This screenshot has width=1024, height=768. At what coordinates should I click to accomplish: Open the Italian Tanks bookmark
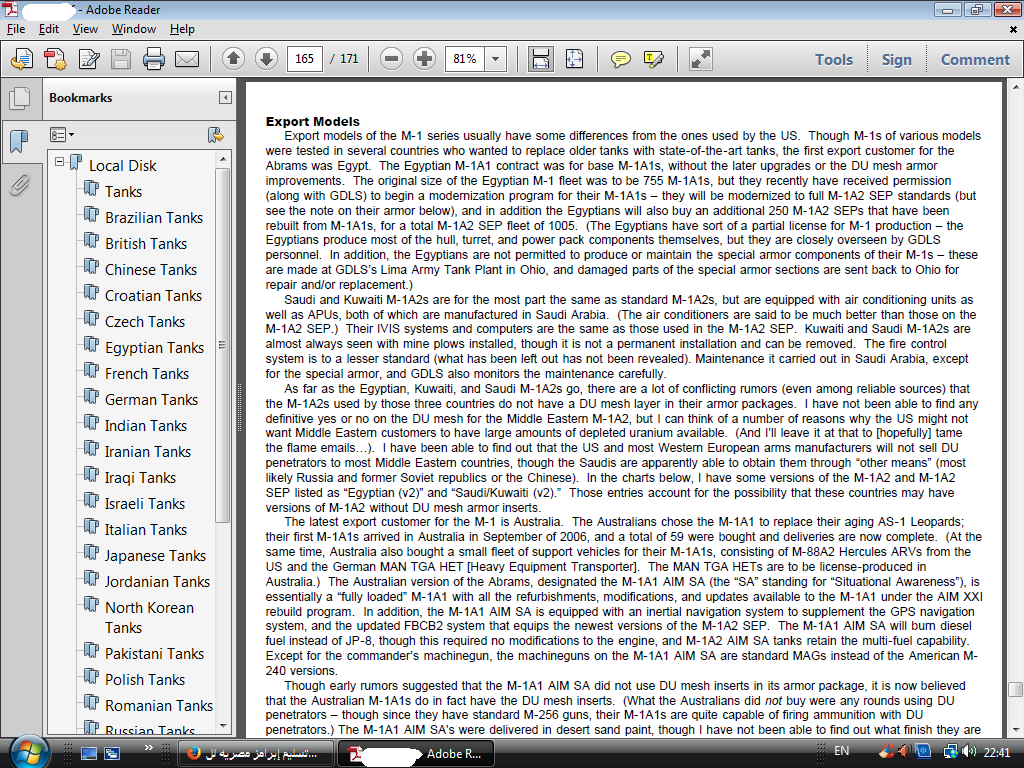click(x=146, y=530)
